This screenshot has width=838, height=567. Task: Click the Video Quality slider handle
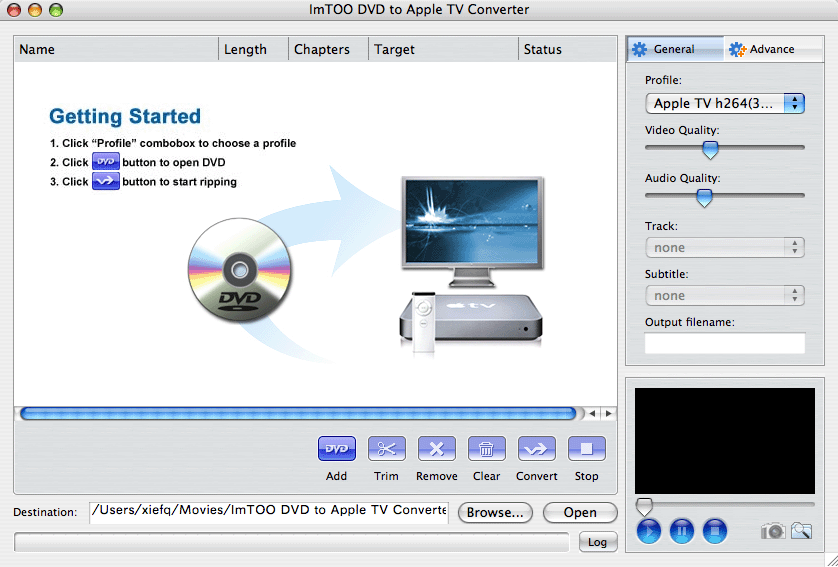pyautogui.click(x=710, y=149)
